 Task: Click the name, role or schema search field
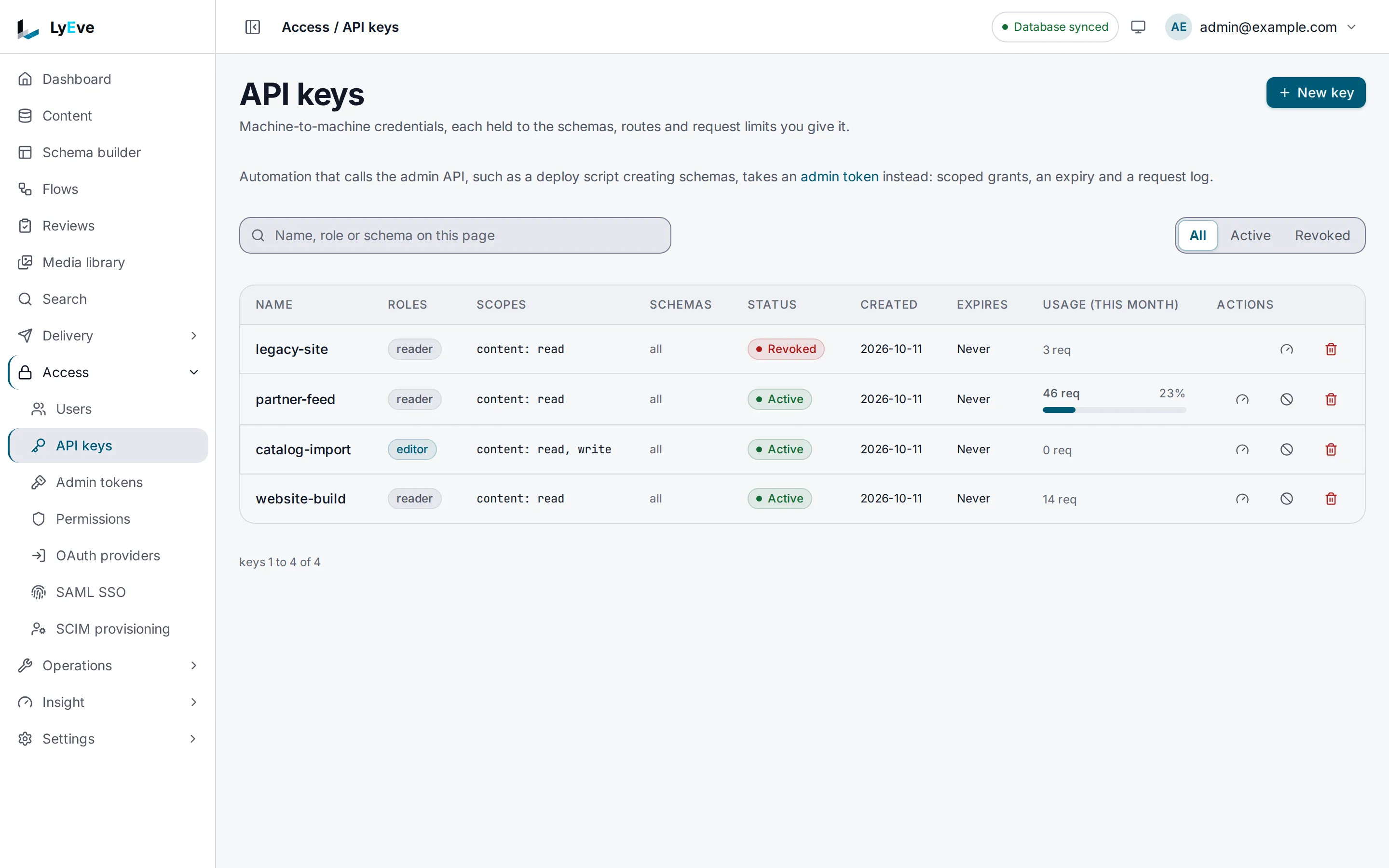[x=455, y=235]
